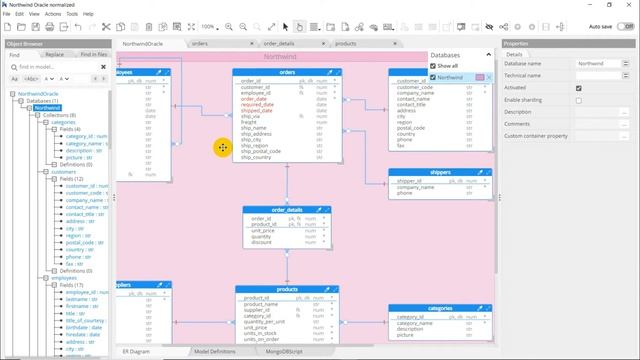The image size is (640, 360).
Task: Click the Print toolbar icon
Action: click(x=50, y=27)
